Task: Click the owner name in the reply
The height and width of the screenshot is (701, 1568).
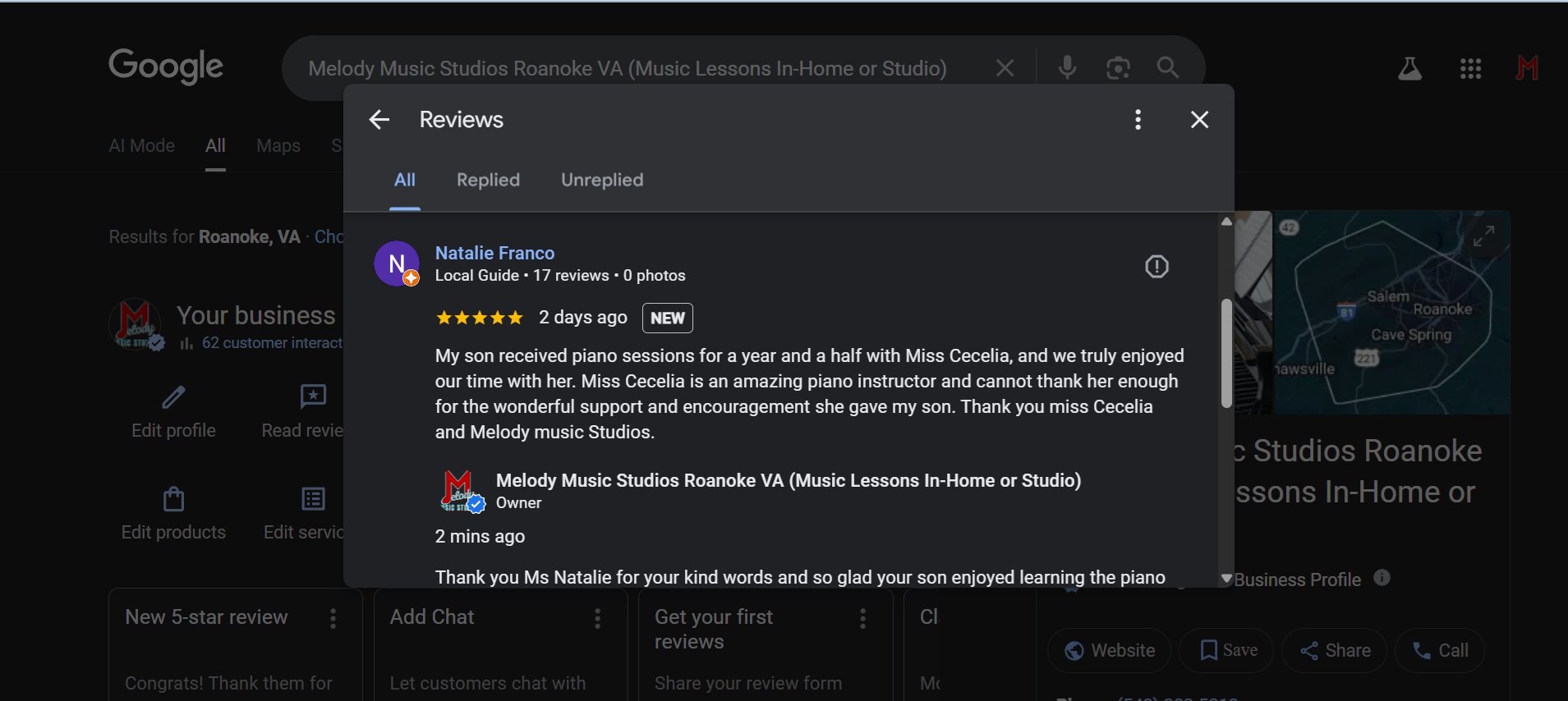Action: [789, 480]
